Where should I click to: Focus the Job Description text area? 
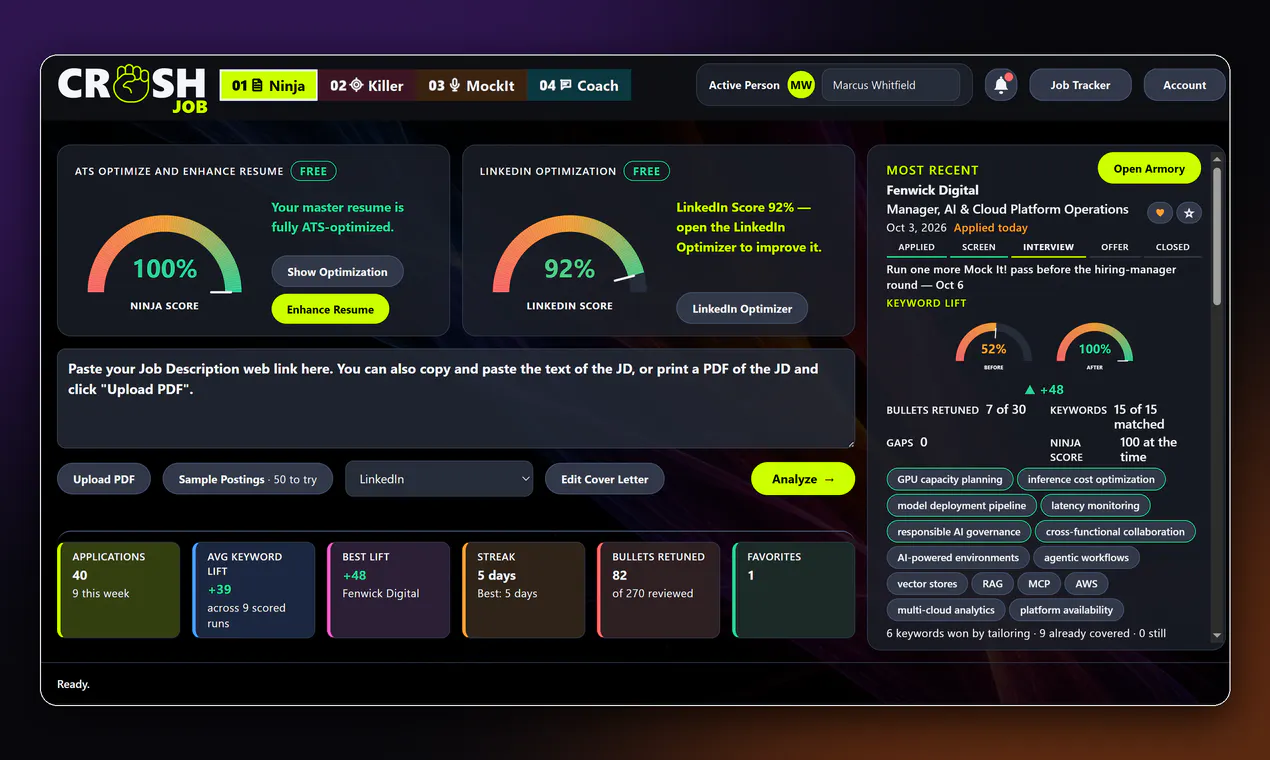(x=456, y=398)
